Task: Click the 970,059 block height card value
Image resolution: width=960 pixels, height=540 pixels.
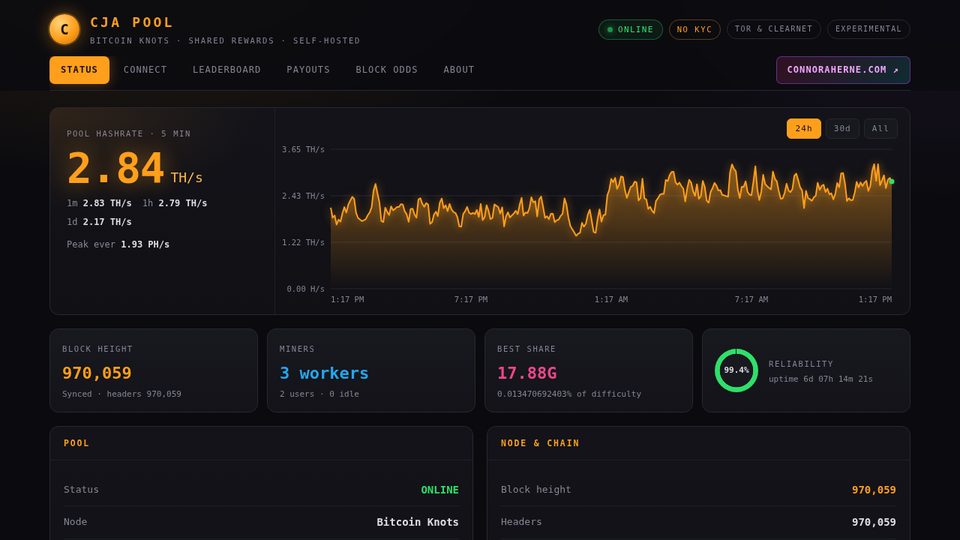Action: point(97,373)
